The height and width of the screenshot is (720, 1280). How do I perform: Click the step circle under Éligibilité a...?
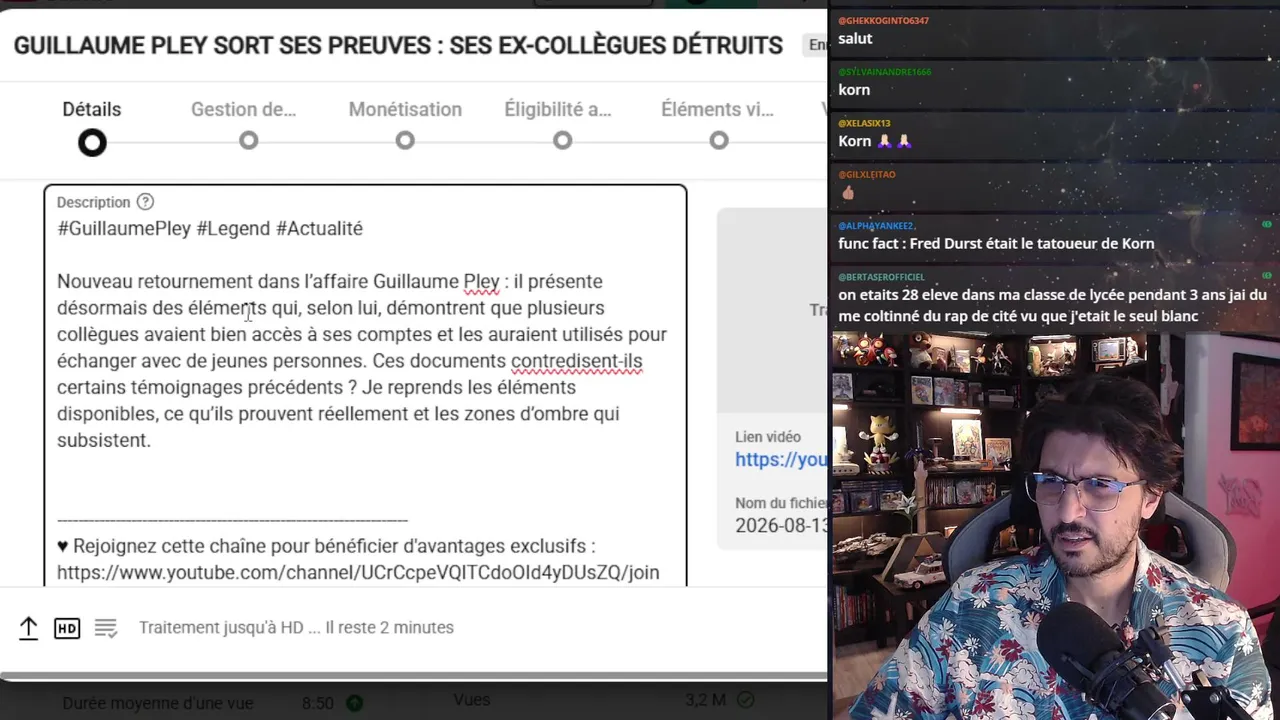(563, 141)
